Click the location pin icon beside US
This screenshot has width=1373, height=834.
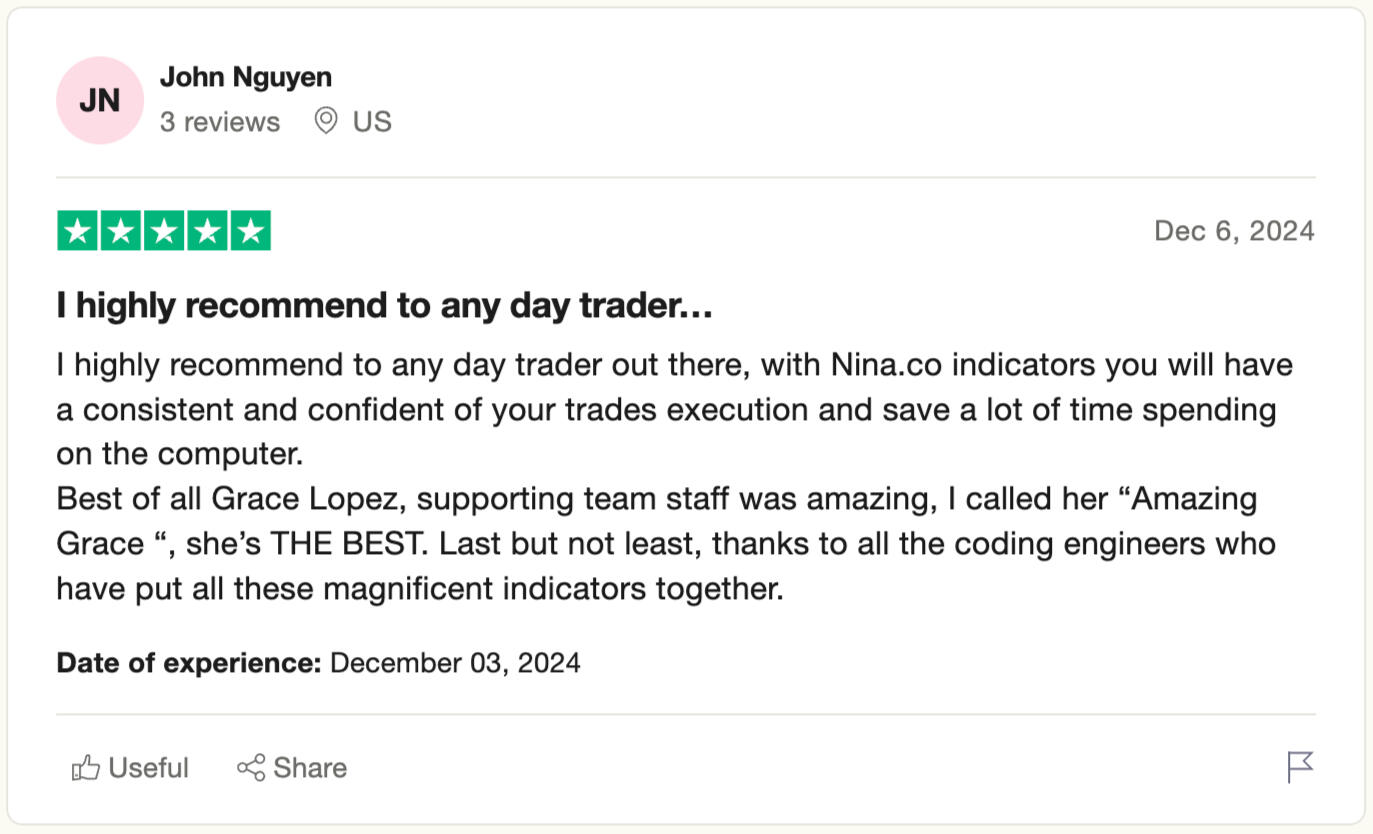(325, 122)
